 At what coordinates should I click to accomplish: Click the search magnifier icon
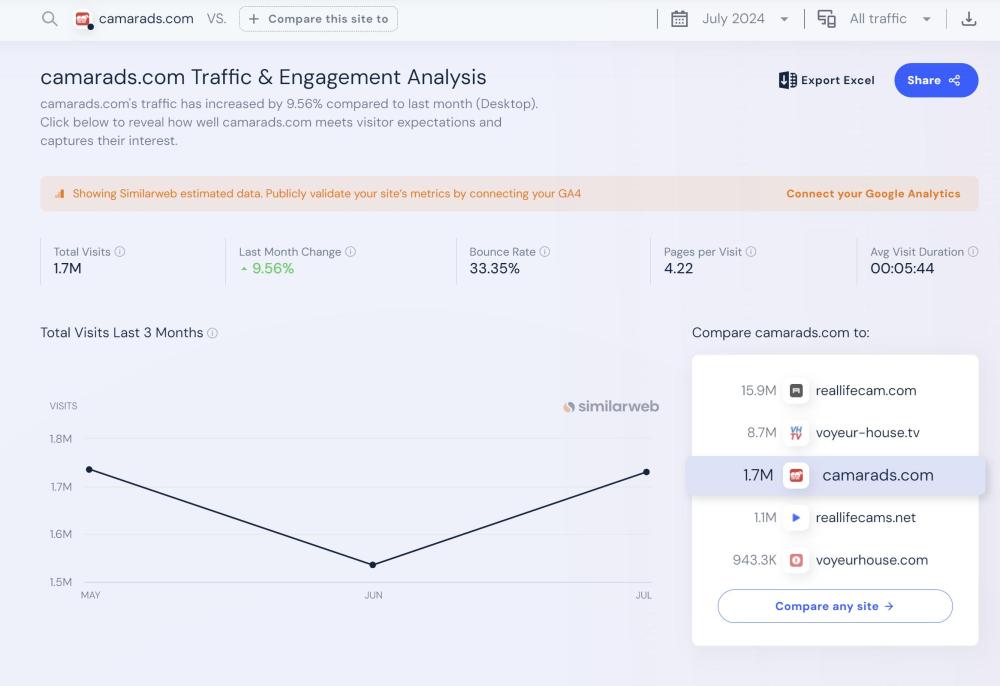tap(49, 19)
